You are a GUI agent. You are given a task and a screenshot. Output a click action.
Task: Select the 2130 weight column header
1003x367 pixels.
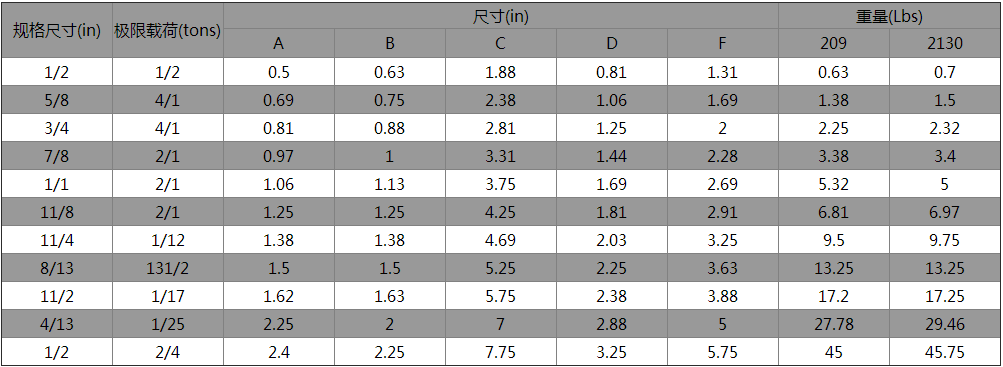tap(945, 43)
